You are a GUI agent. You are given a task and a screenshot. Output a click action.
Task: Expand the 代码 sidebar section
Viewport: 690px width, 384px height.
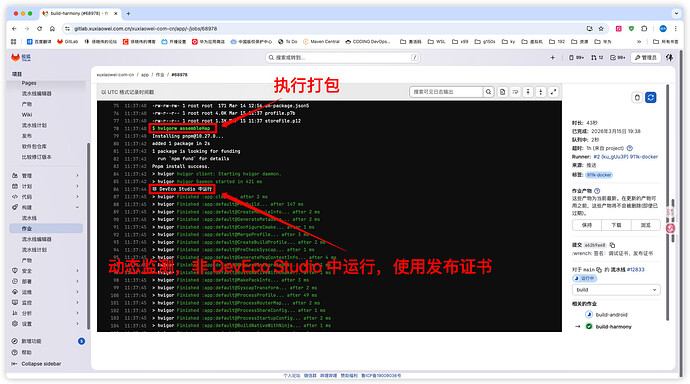(x=46, y=197)
